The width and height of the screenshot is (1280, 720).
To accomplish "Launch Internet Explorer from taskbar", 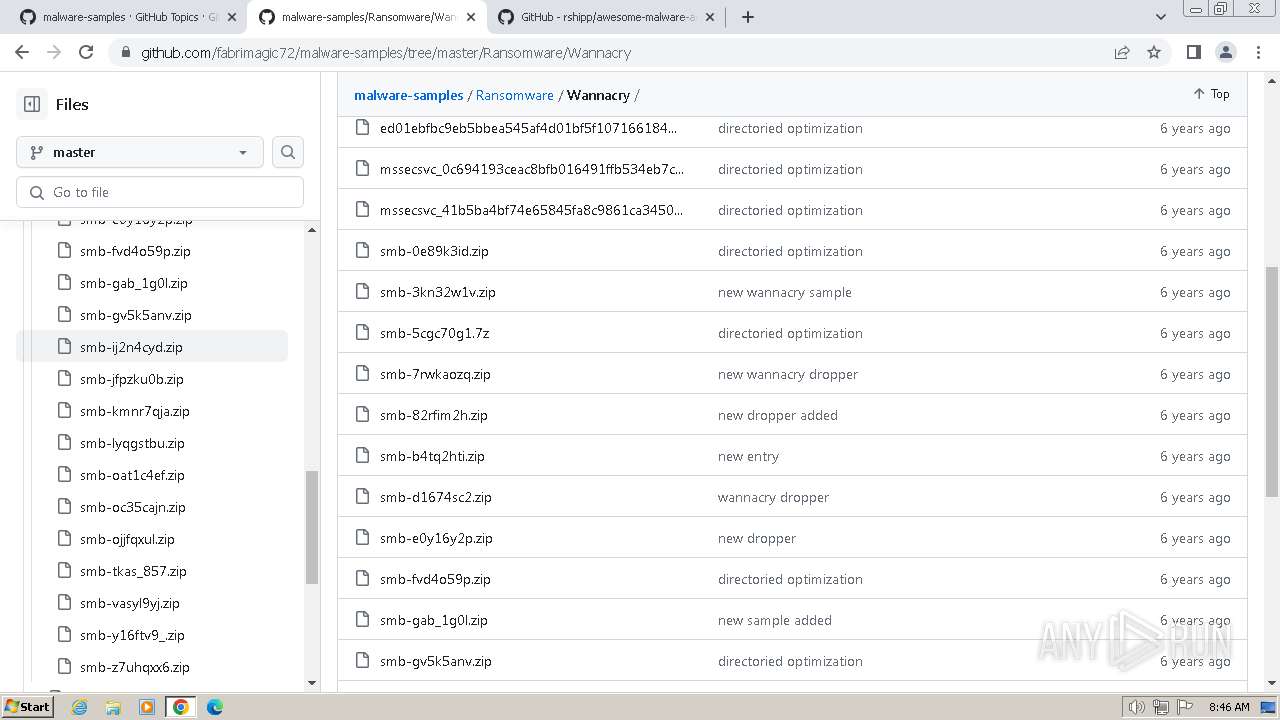I will pos(79,707).
